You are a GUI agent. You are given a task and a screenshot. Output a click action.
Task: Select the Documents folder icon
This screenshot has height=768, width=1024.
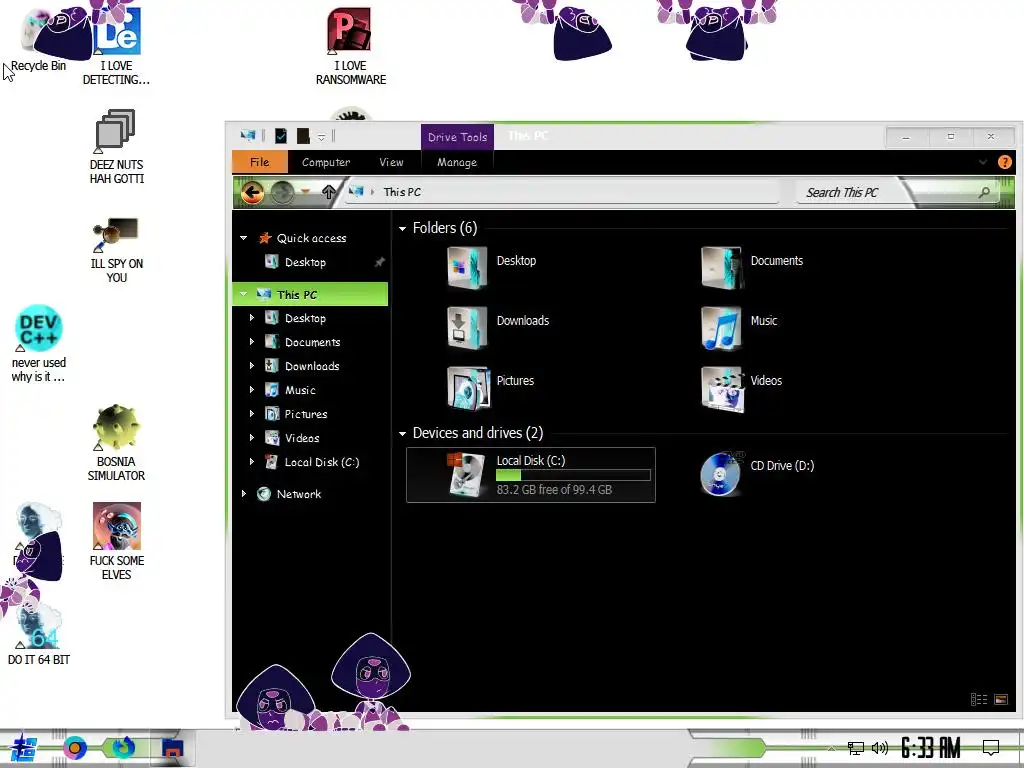point(721,267)
